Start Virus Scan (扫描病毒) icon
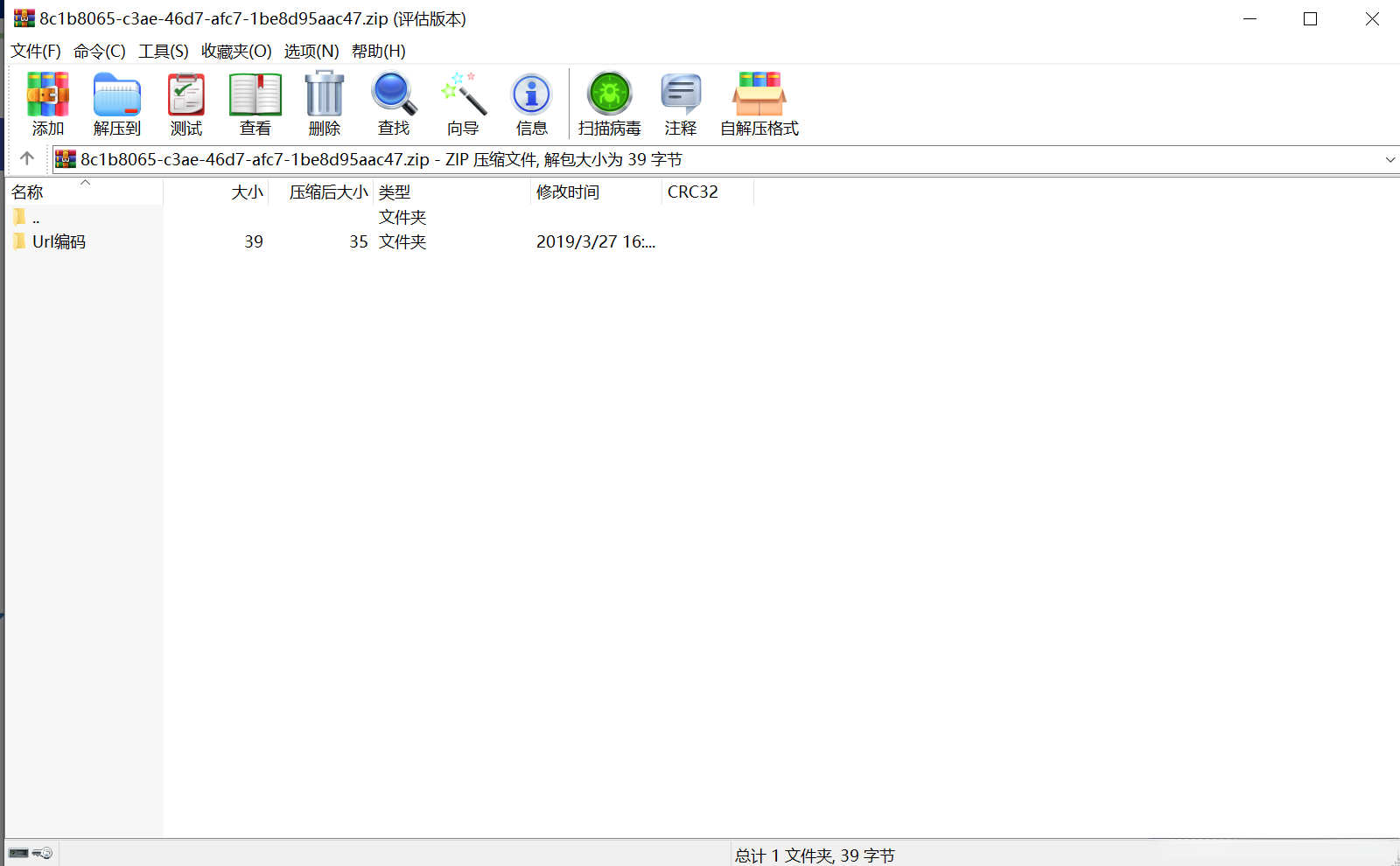Viewport: 1400px width, 866px height. click(610, 103)
